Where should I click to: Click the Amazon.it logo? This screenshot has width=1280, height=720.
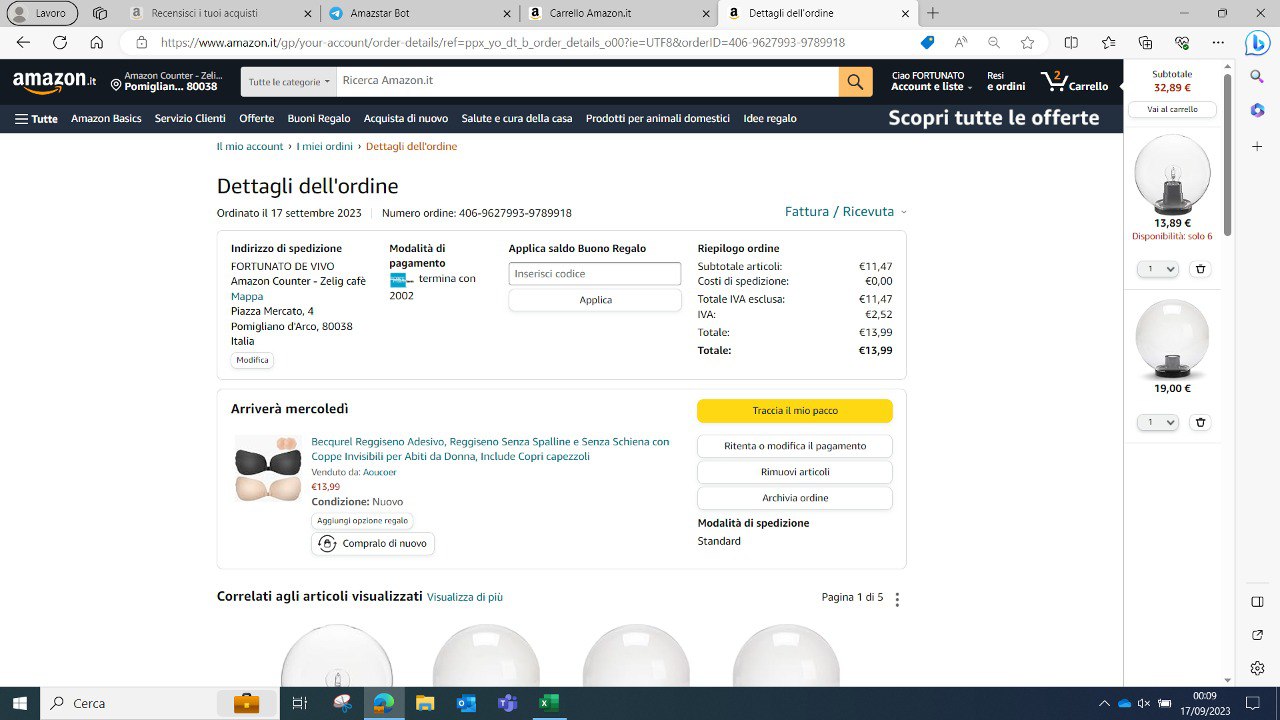point(54,82)
